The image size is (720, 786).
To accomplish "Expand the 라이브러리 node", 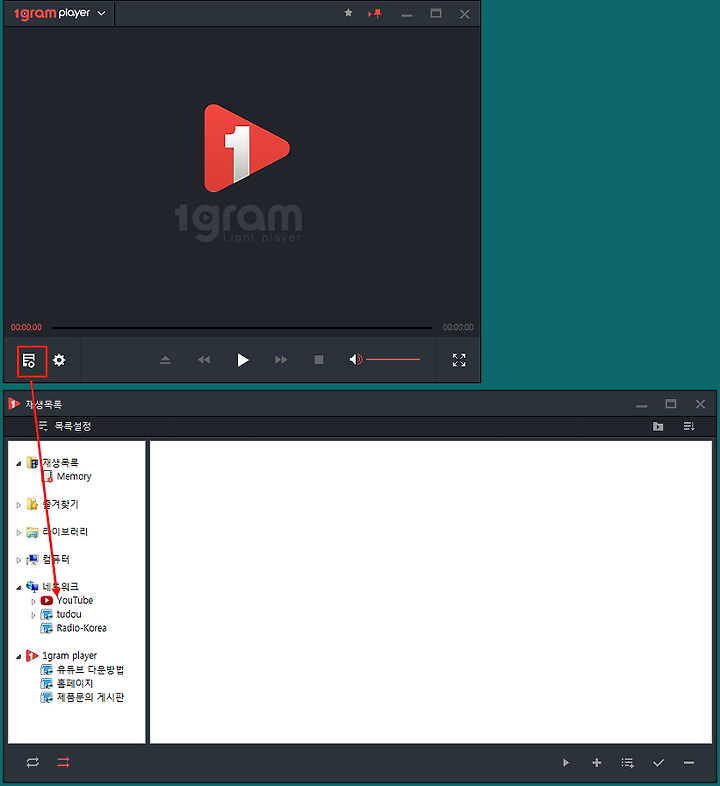I will (x=19, y=533).
